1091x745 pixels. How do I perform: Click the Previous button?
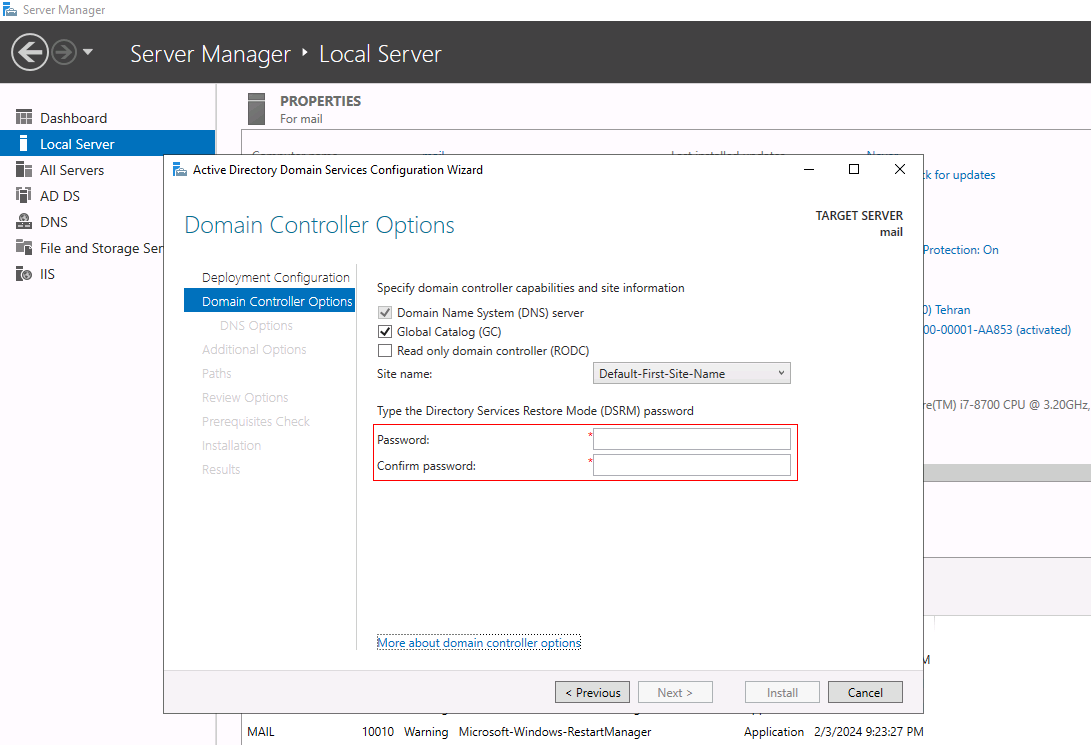592,692
